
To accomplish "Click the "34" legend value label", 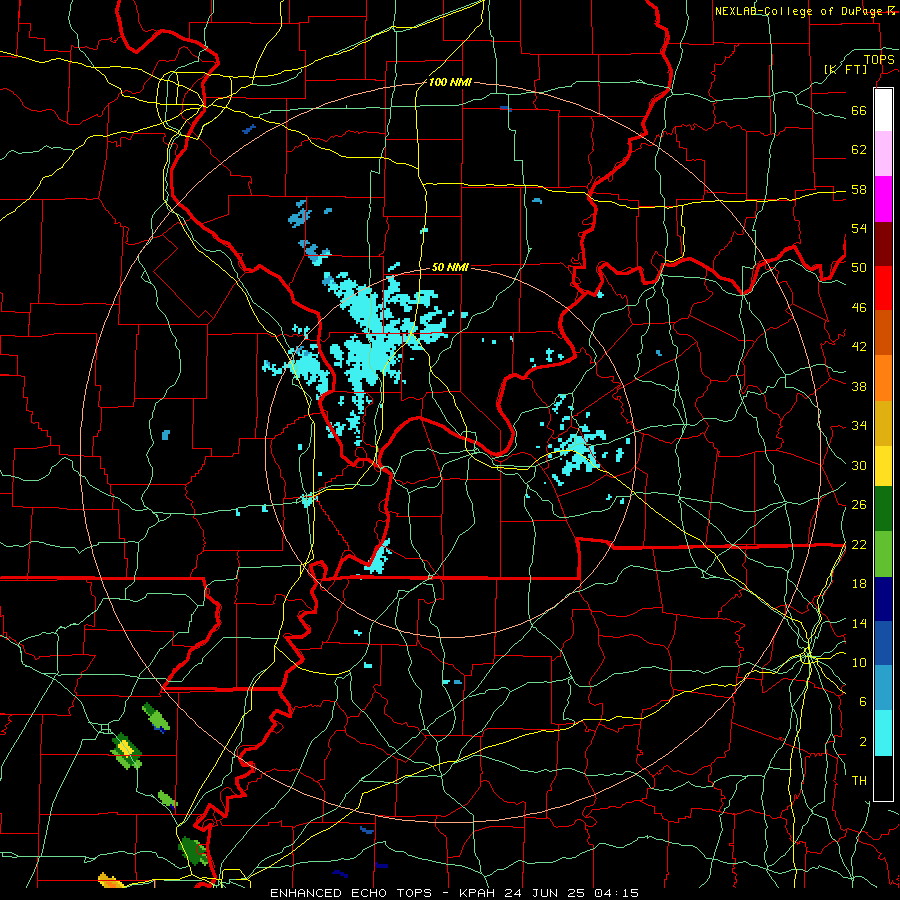I will tap(859, 426).
